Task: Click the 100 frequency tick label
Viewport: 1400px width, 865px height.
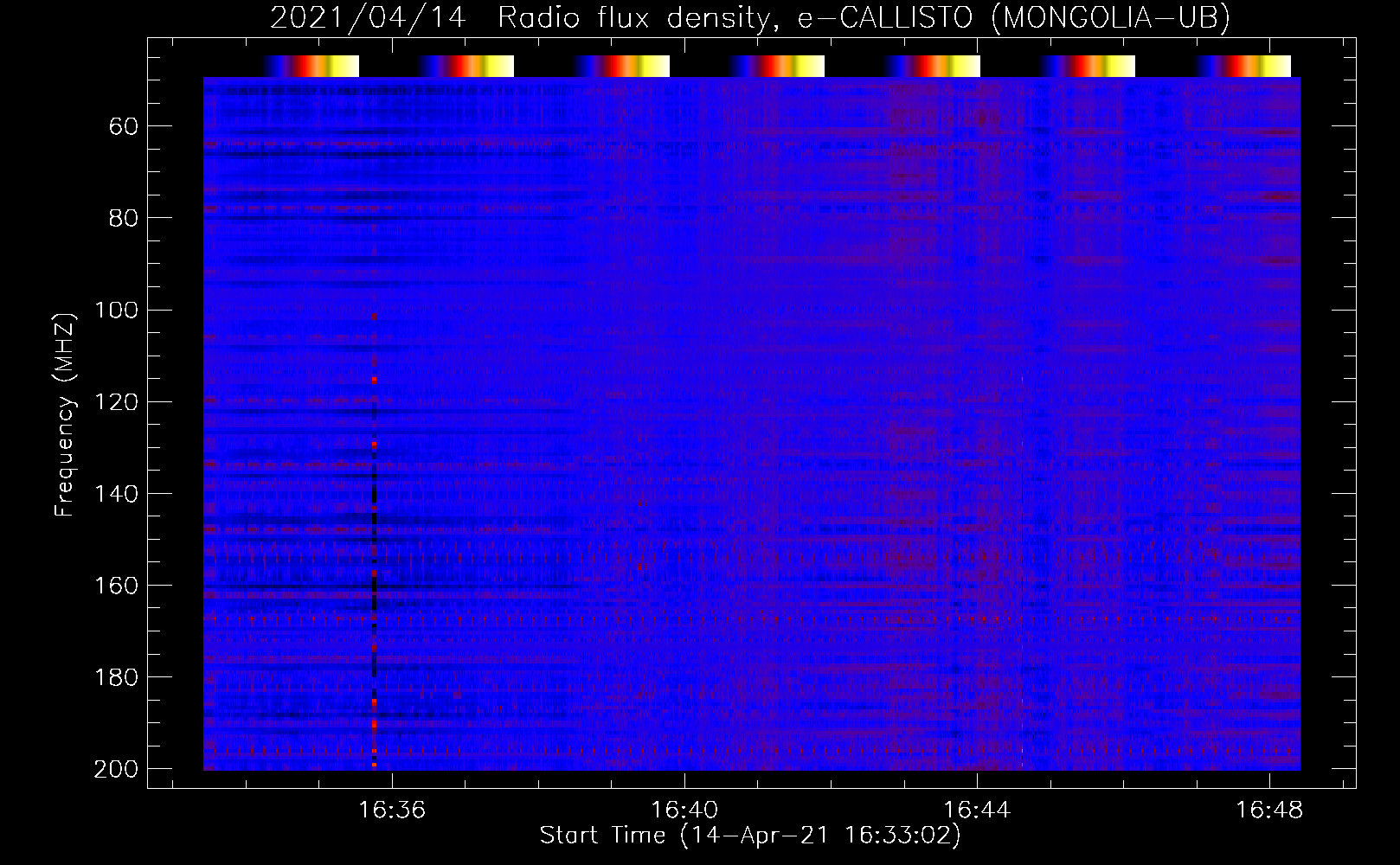Action: coord(117,311)
